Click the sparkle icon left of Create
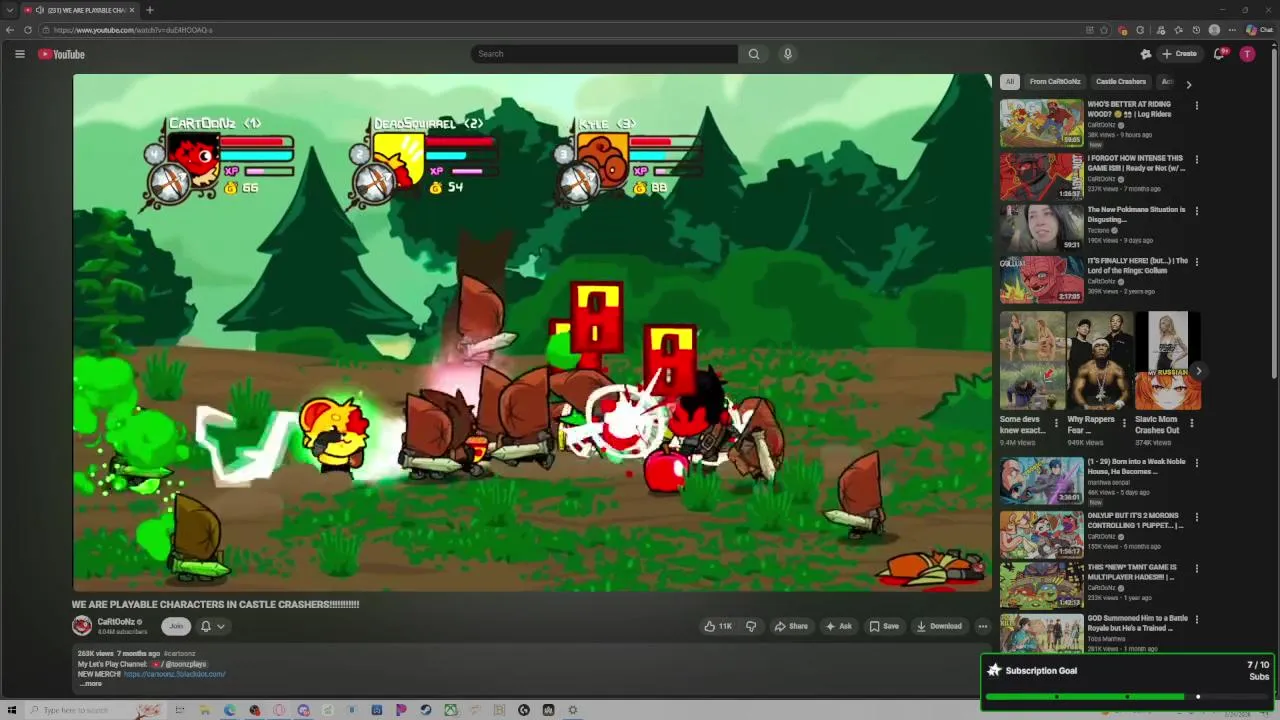This screenshot has width=1280, height=720. coord(1145,54)
